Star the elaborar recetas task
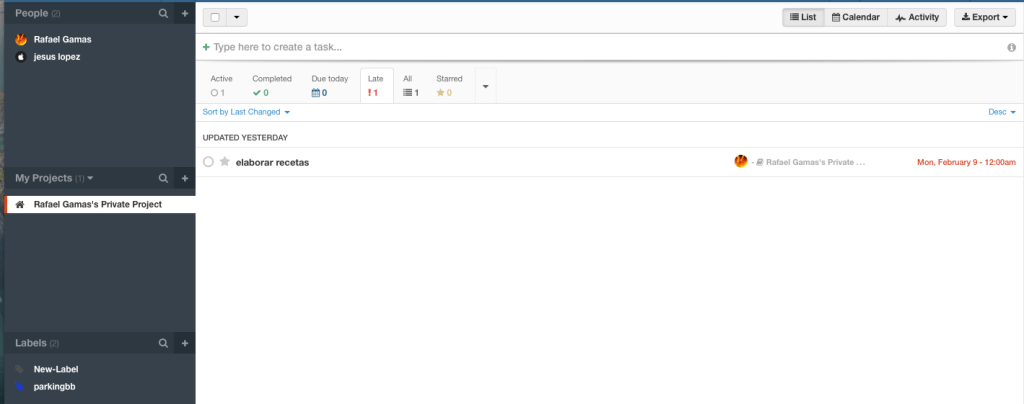1024x404 pixels. click(x=224, y=162)
